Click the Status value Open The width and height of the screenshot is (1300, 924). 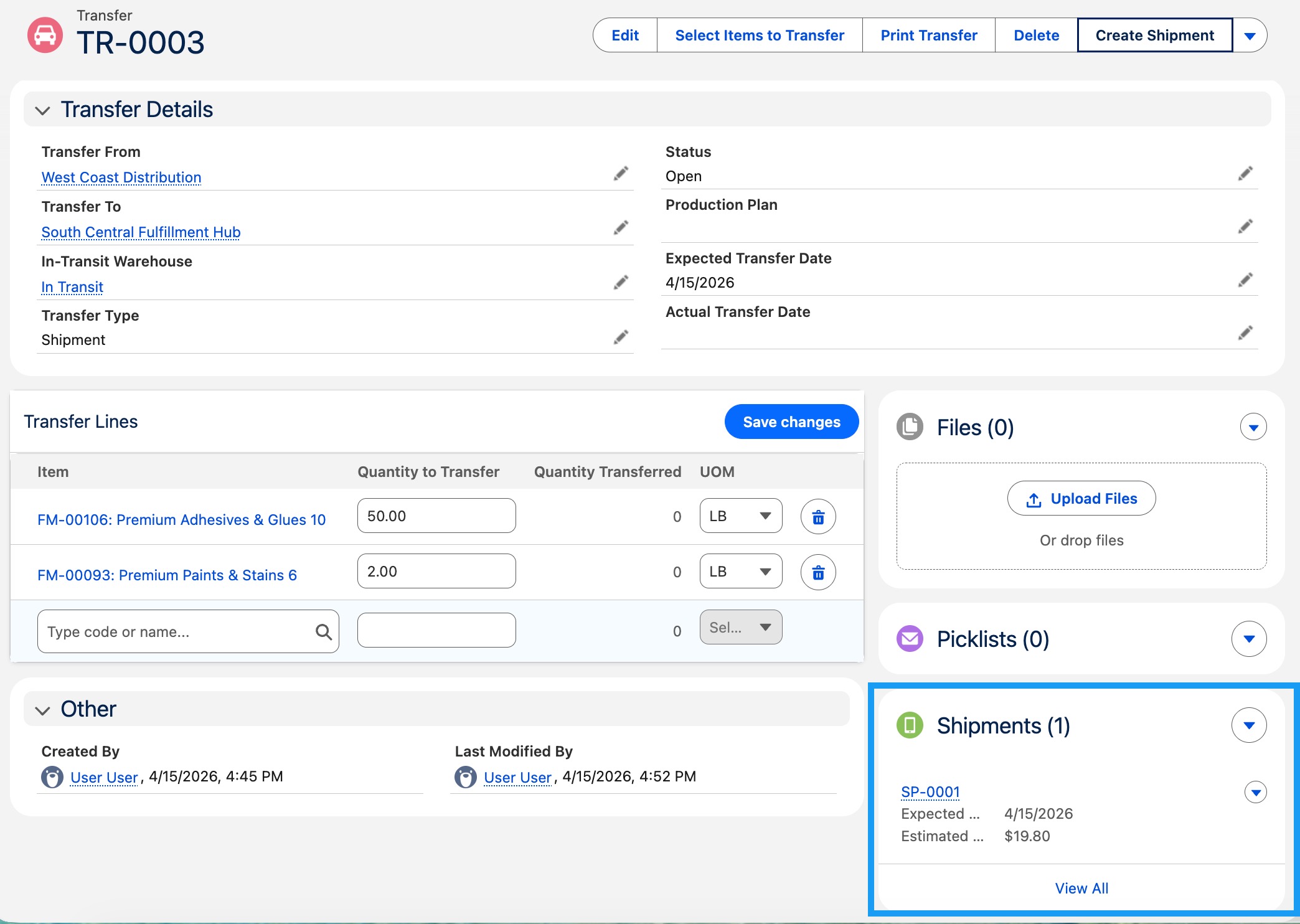click(x=684, y=176)
